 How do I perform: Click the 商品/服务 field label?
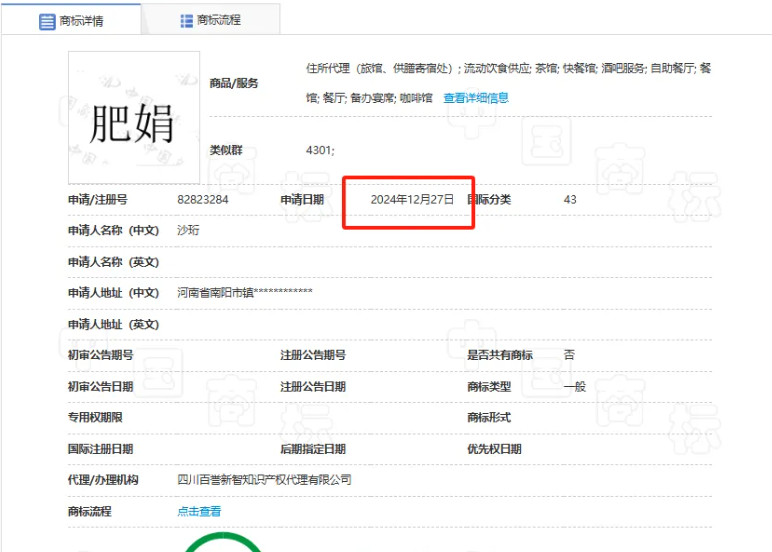point(233,83)
